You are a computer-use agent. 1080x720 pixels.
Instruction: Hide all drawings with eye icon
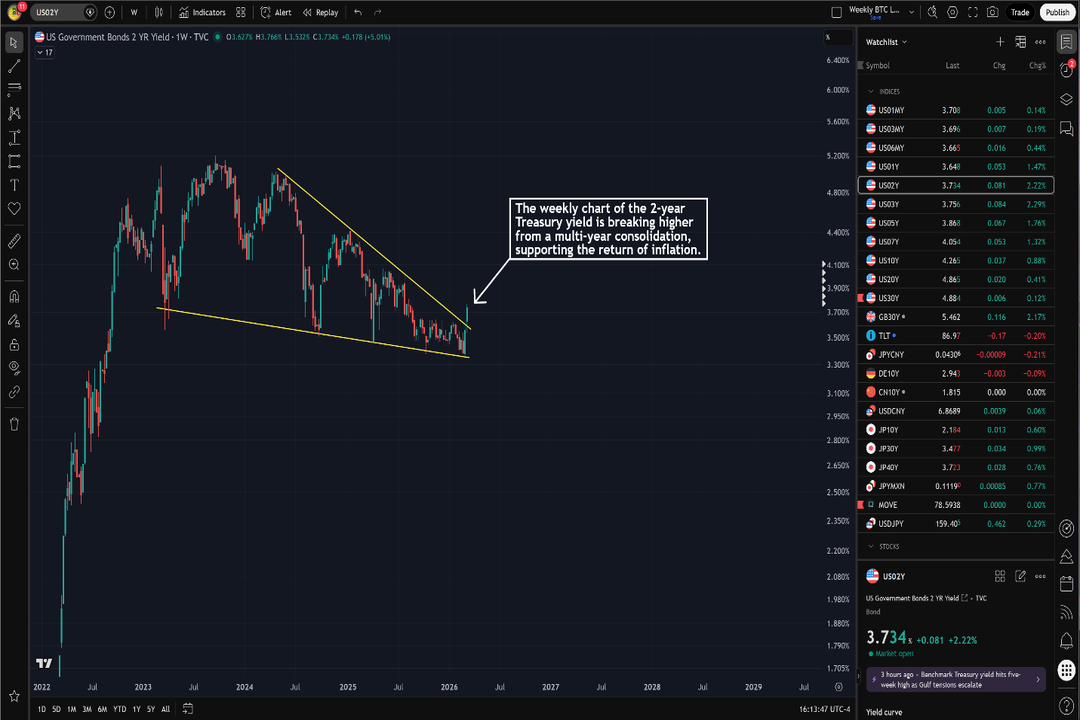(x=14, y=368)
